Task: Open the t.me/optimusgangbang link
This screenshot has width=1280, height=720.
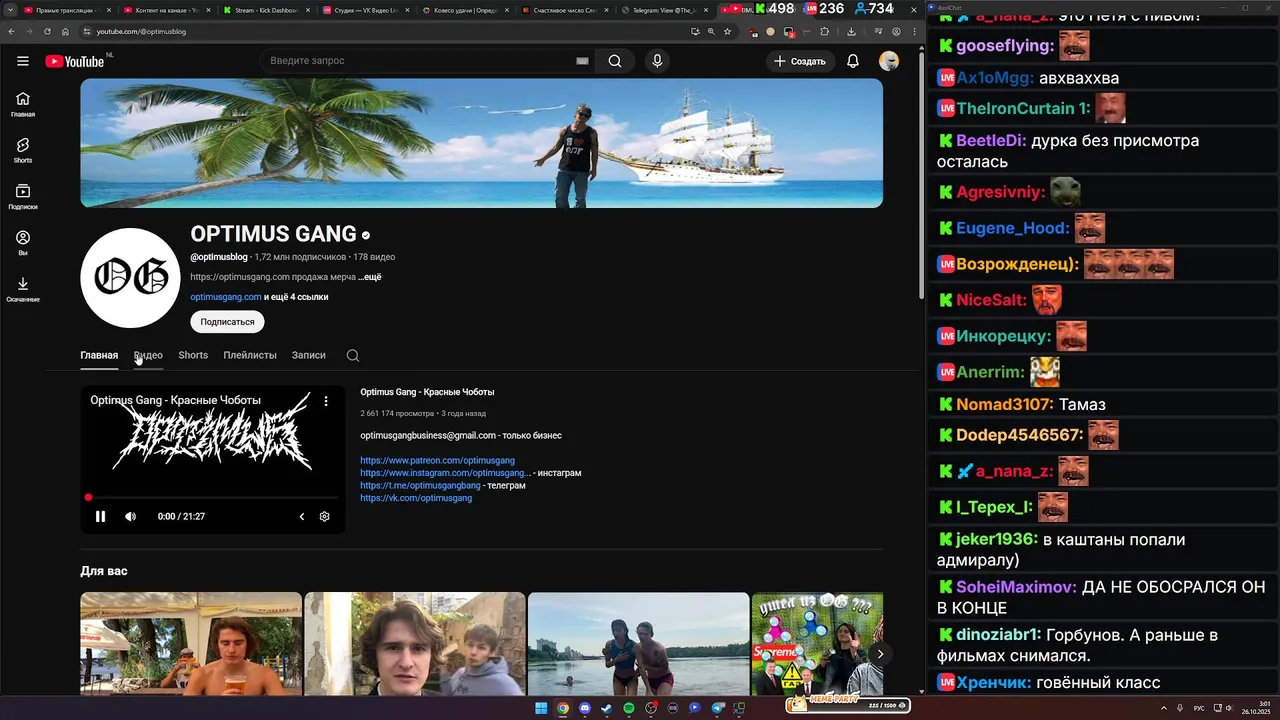Action: [x=420, y=485]
